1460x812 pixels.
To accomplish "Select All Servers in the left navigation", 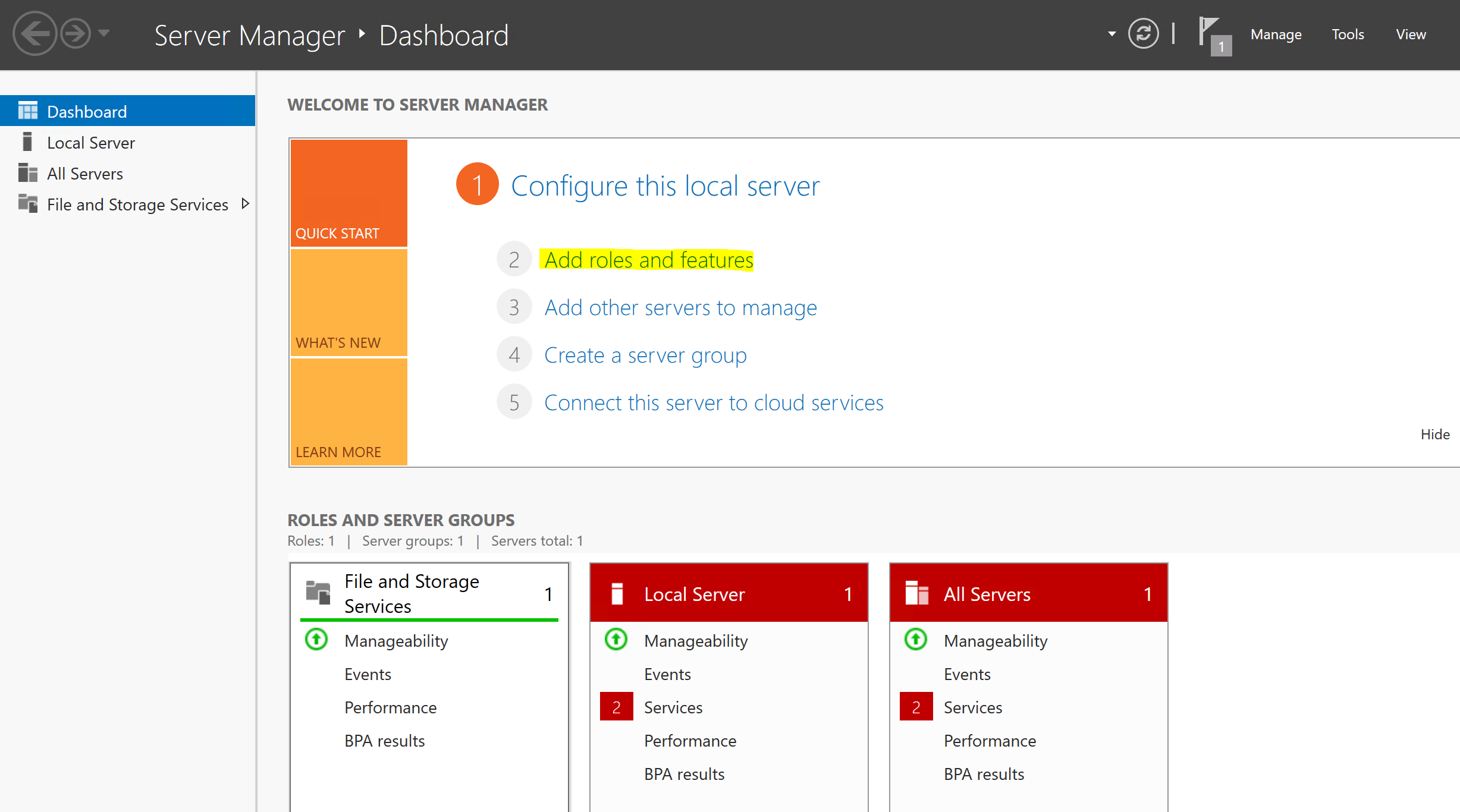I will 128,174.
